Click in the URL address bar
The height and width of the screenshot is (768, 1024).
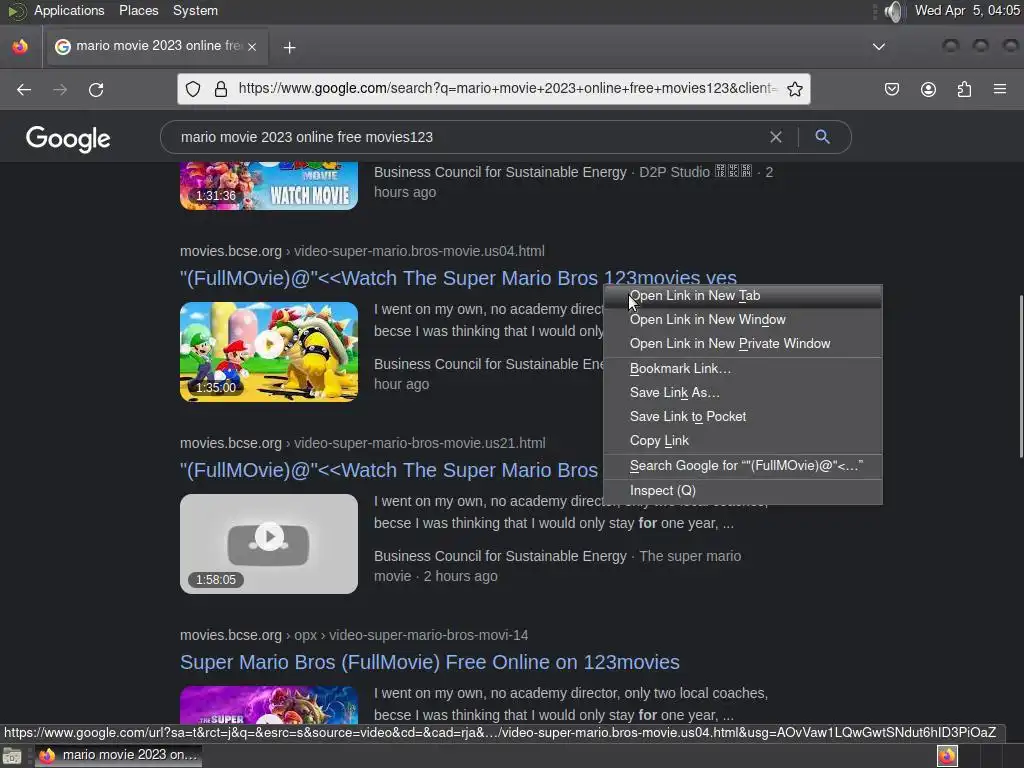(x=506, y=89)
